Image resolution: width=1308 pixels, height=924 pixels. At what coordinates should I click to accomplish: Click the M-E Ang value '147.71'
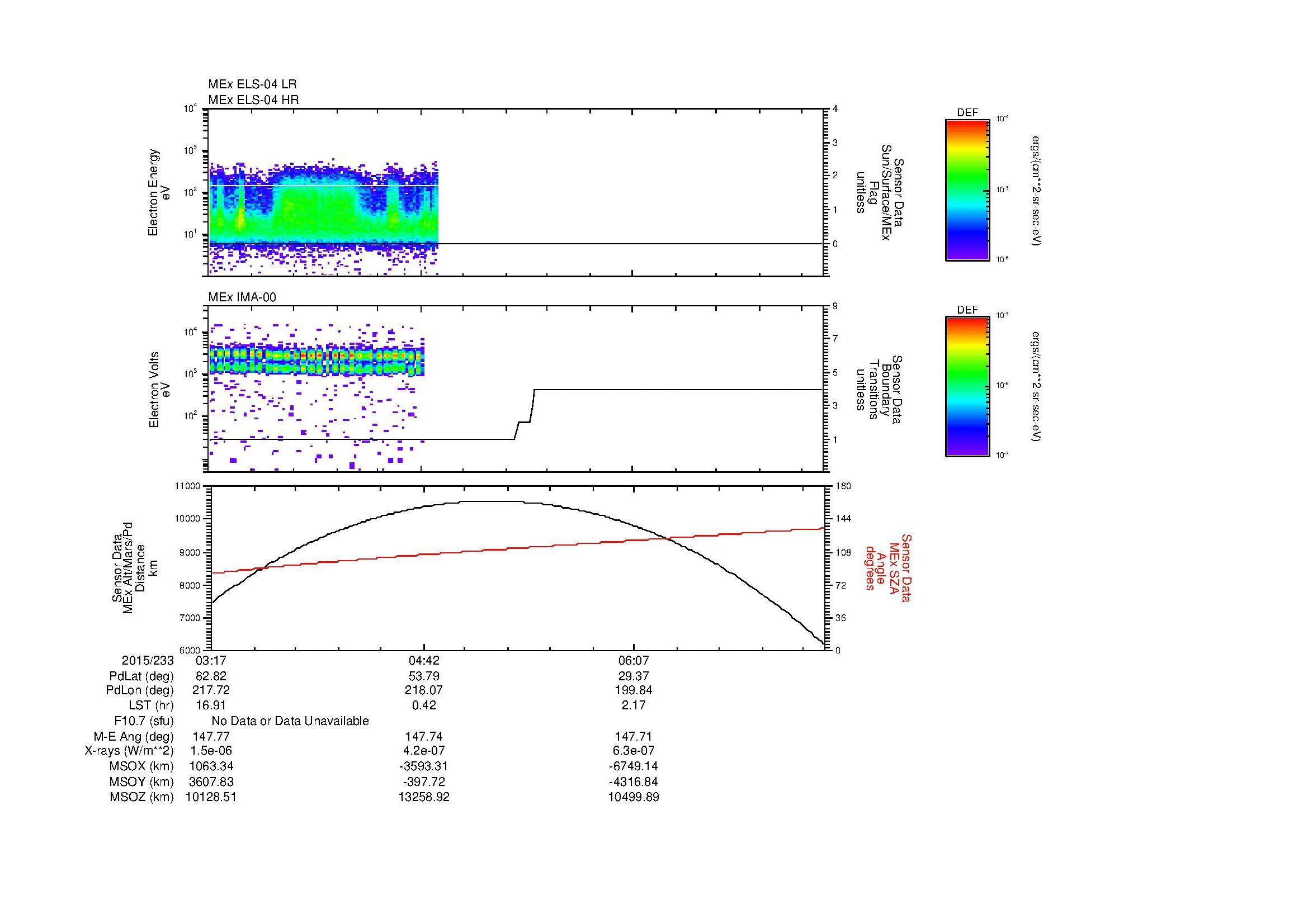click(x=634, y=736)
